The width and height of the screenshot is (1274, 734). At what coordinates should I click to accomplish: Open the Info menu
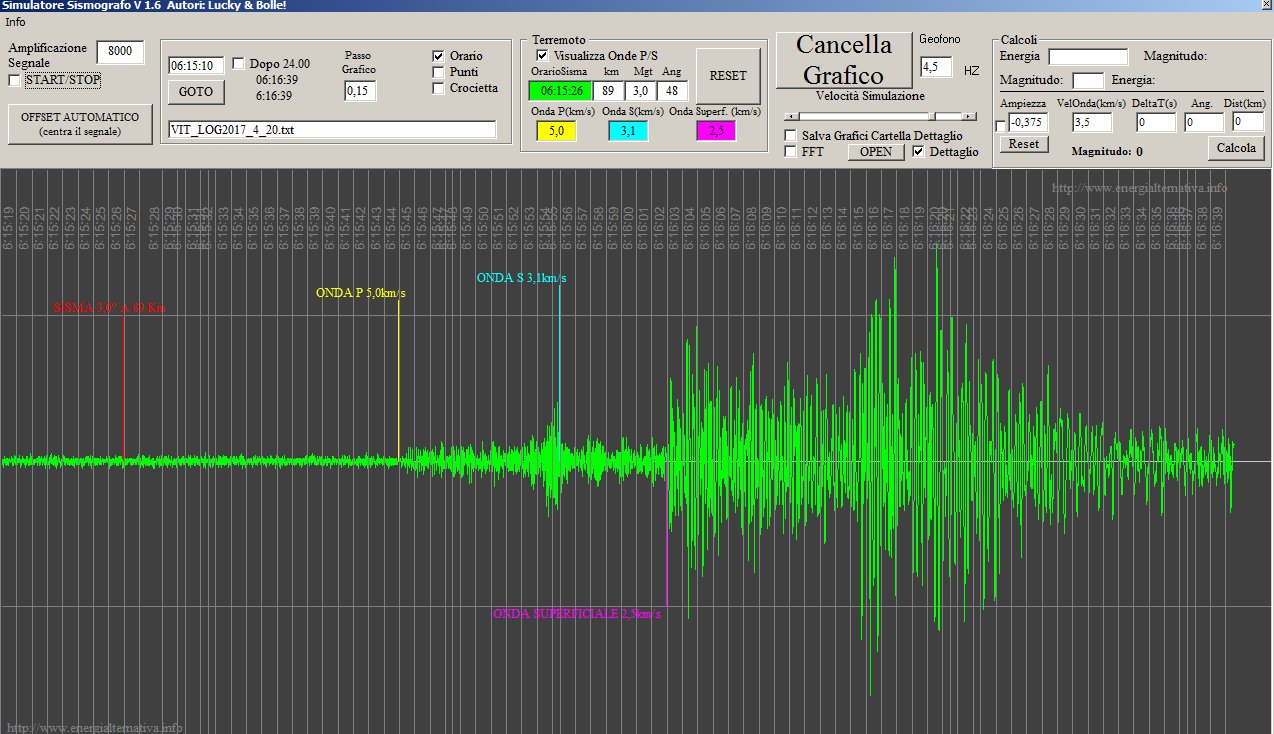click(x=17, y=22)
